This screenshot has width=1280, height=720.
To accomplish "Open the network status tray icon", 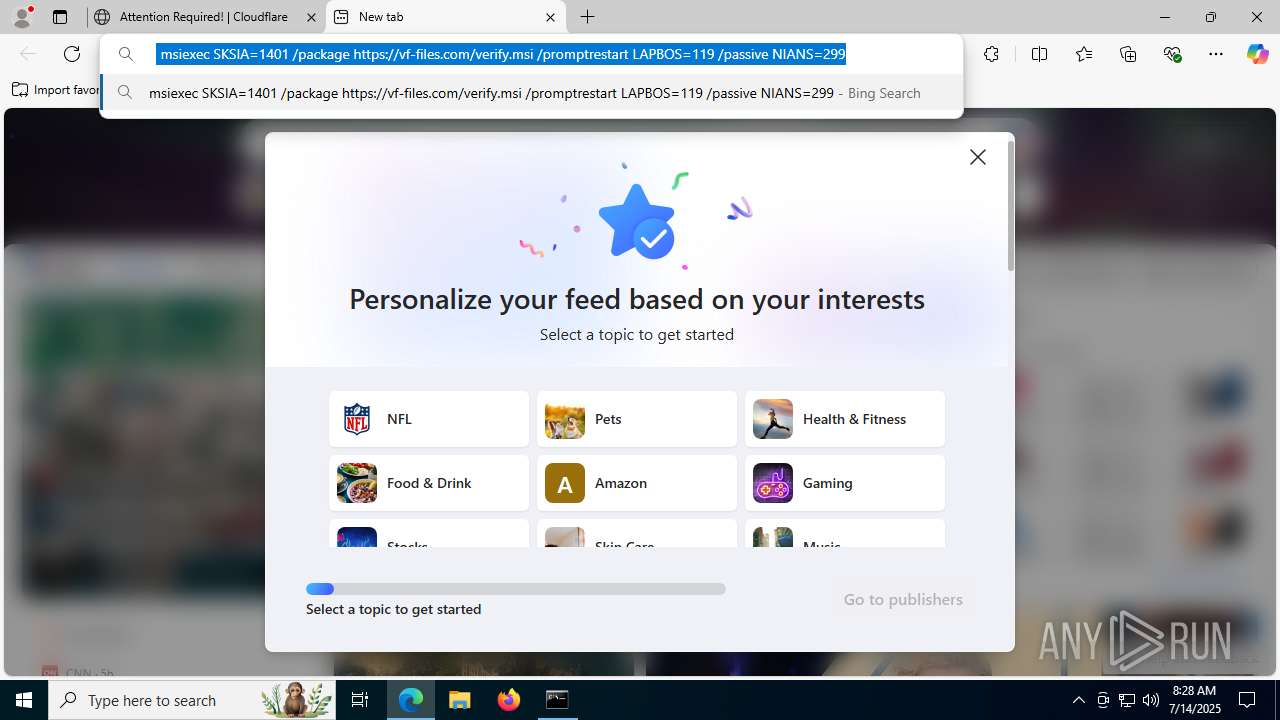I will click(x=1127, y=700).
